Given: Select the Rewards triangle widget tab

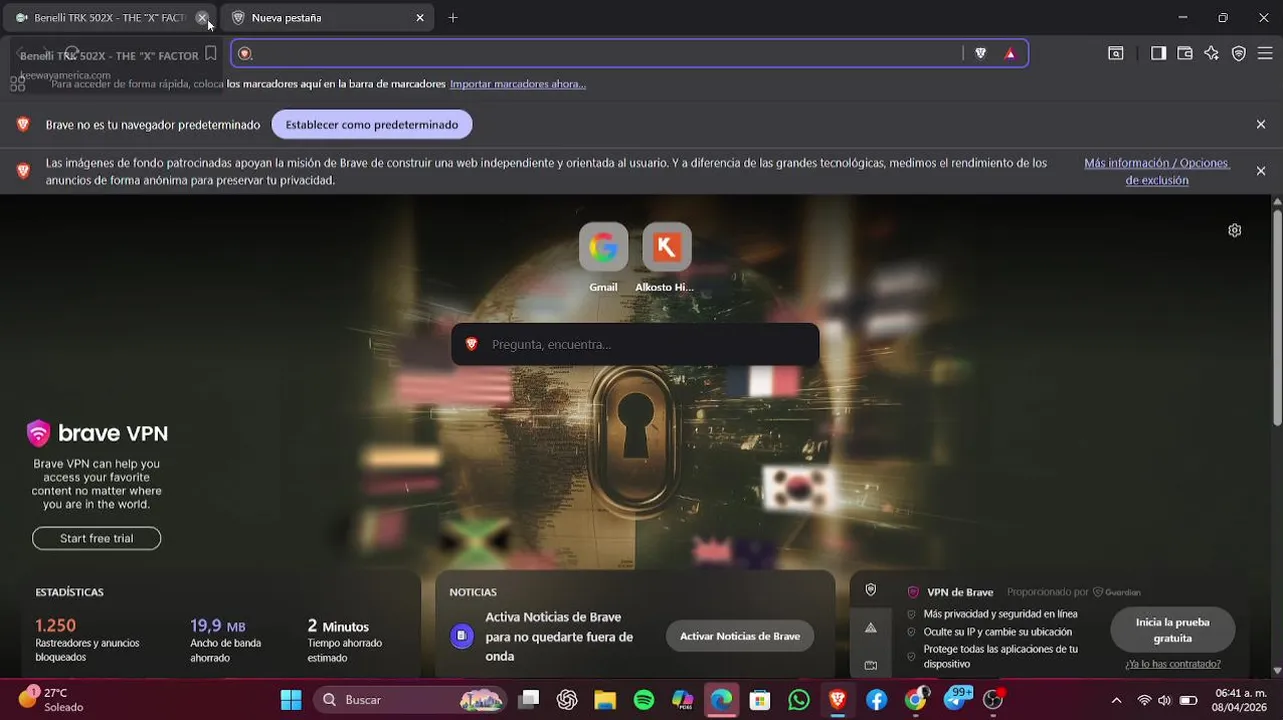Looking at the screenshot, I should [x=871, y=628].
